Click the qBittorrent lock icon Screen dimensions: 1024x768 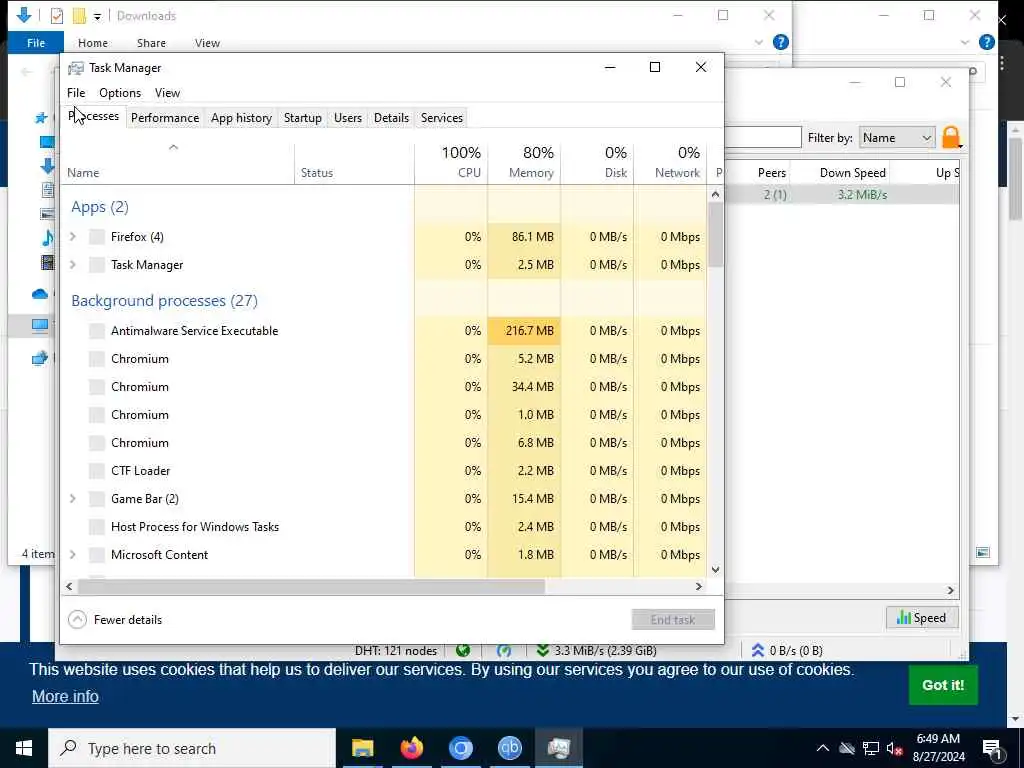pos(952,138)
